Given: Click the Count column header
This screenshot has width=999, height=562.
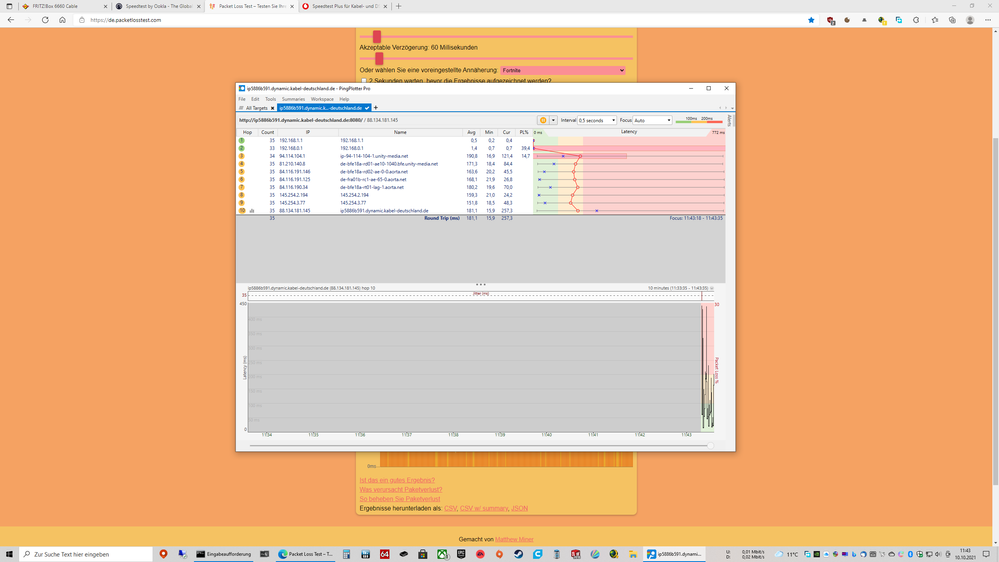Looking at the screenshot, I should pos(268,132).
